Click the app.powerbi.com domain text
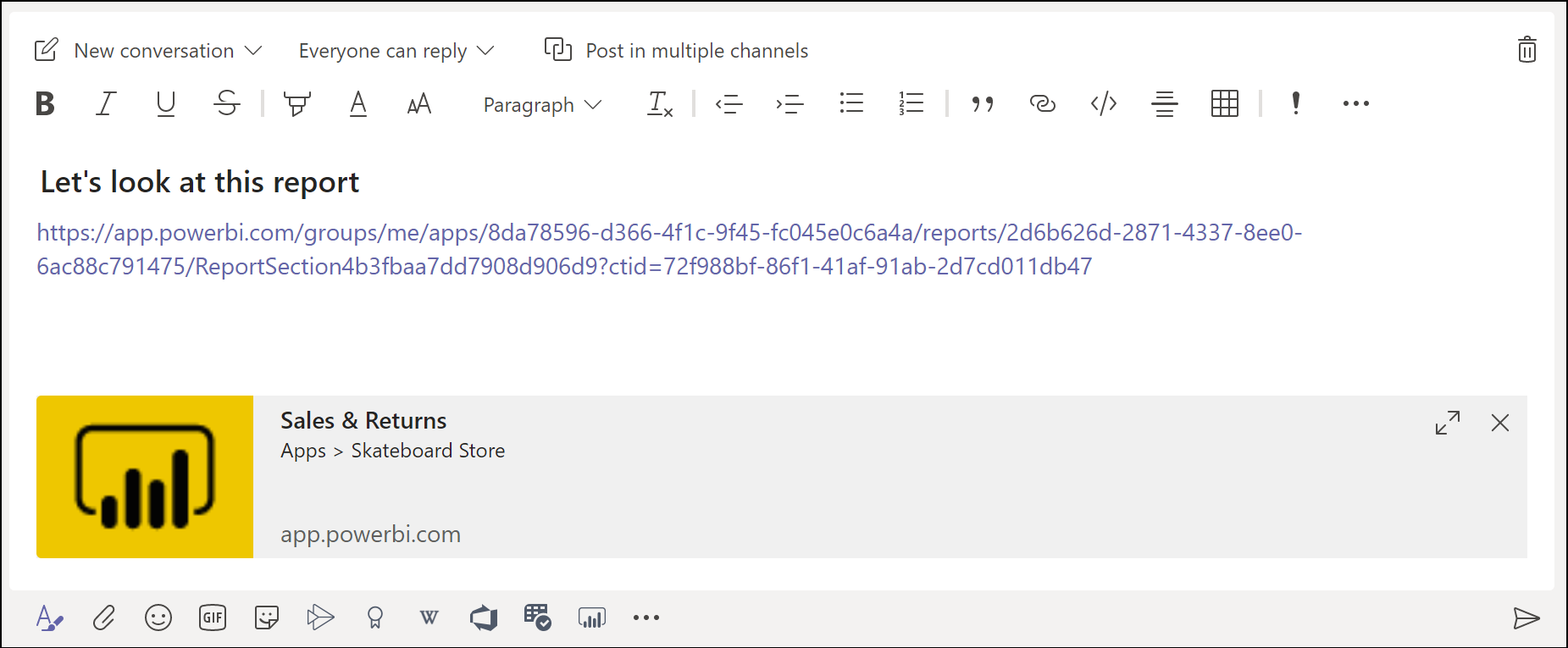This screenshot has width=1568, height=648. tap(371, 534)
